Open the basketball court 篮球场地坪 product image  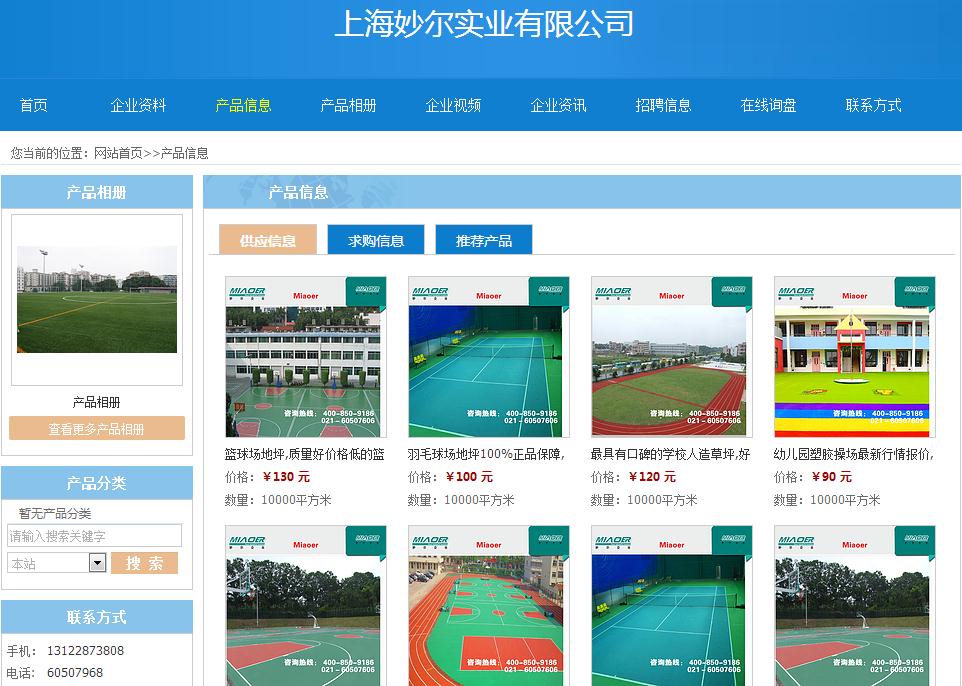tap(306, 356)
